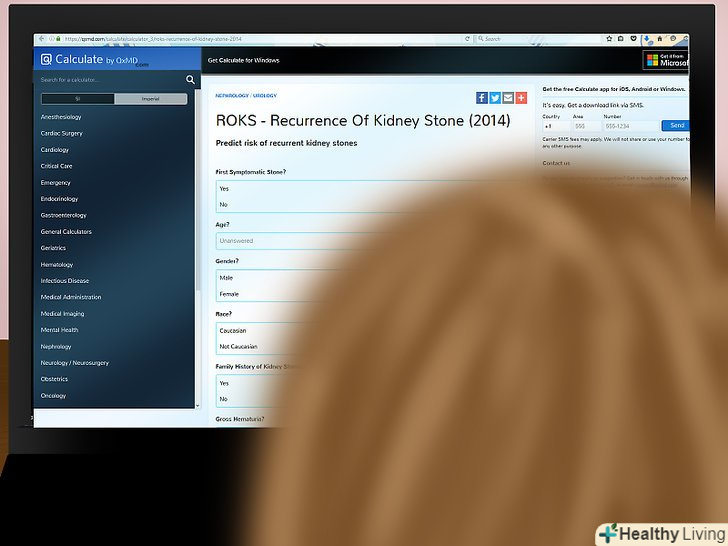This screenshot has width=728, height=546.
Task: Click the browser Search box
Action: (x=539, y=39)
